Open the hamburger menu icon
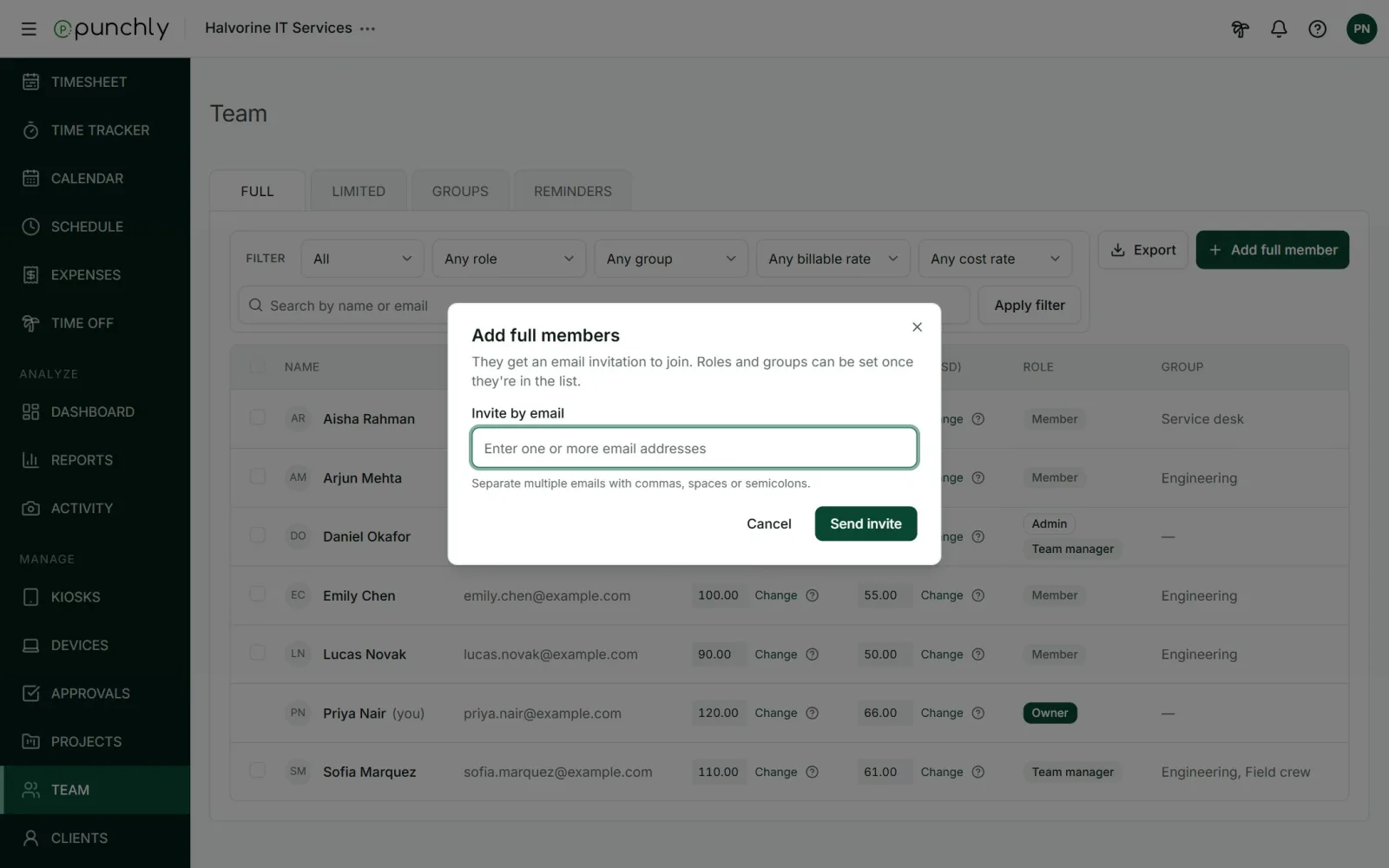The height and width of the screenshot is (868, 1389). tap(29, 29)
